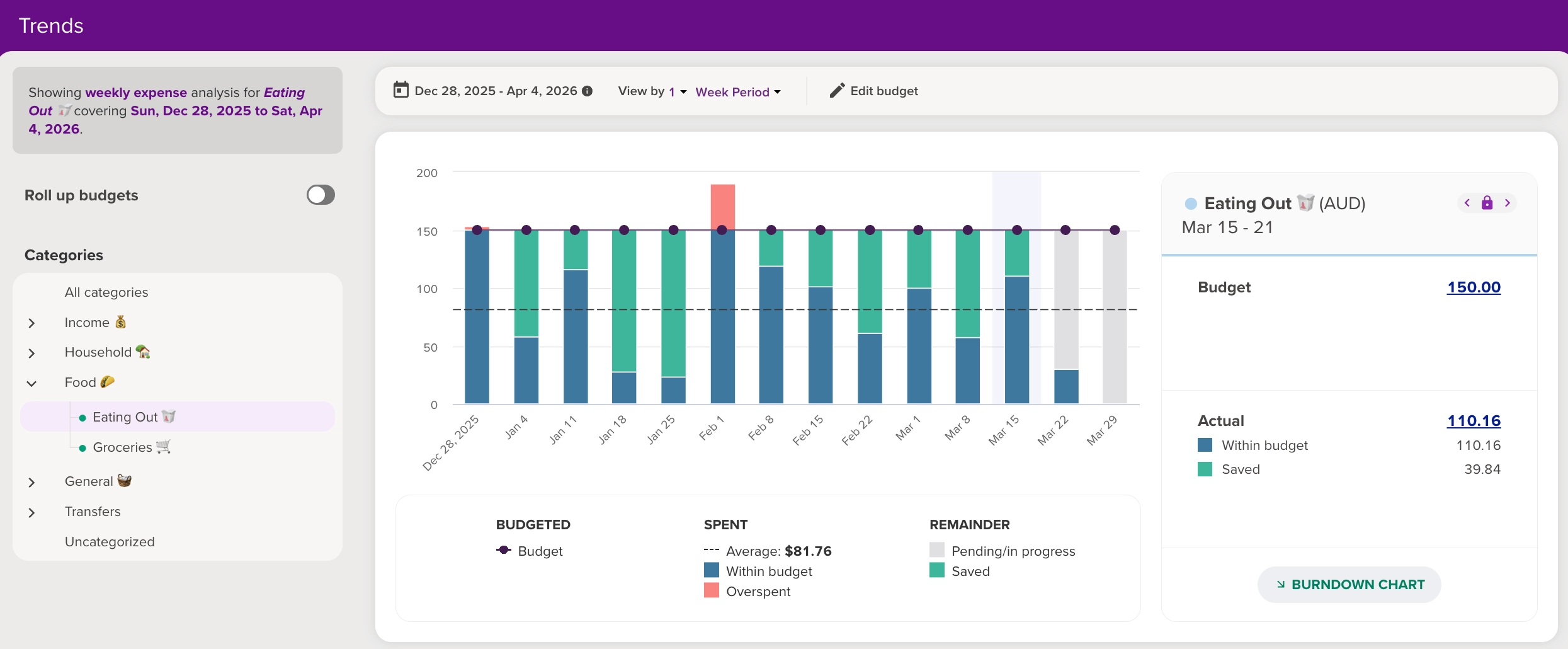The width and height of the screenshot is (1568, 649).
Task: Go to previous period arrow
Action: point(1467,203)
